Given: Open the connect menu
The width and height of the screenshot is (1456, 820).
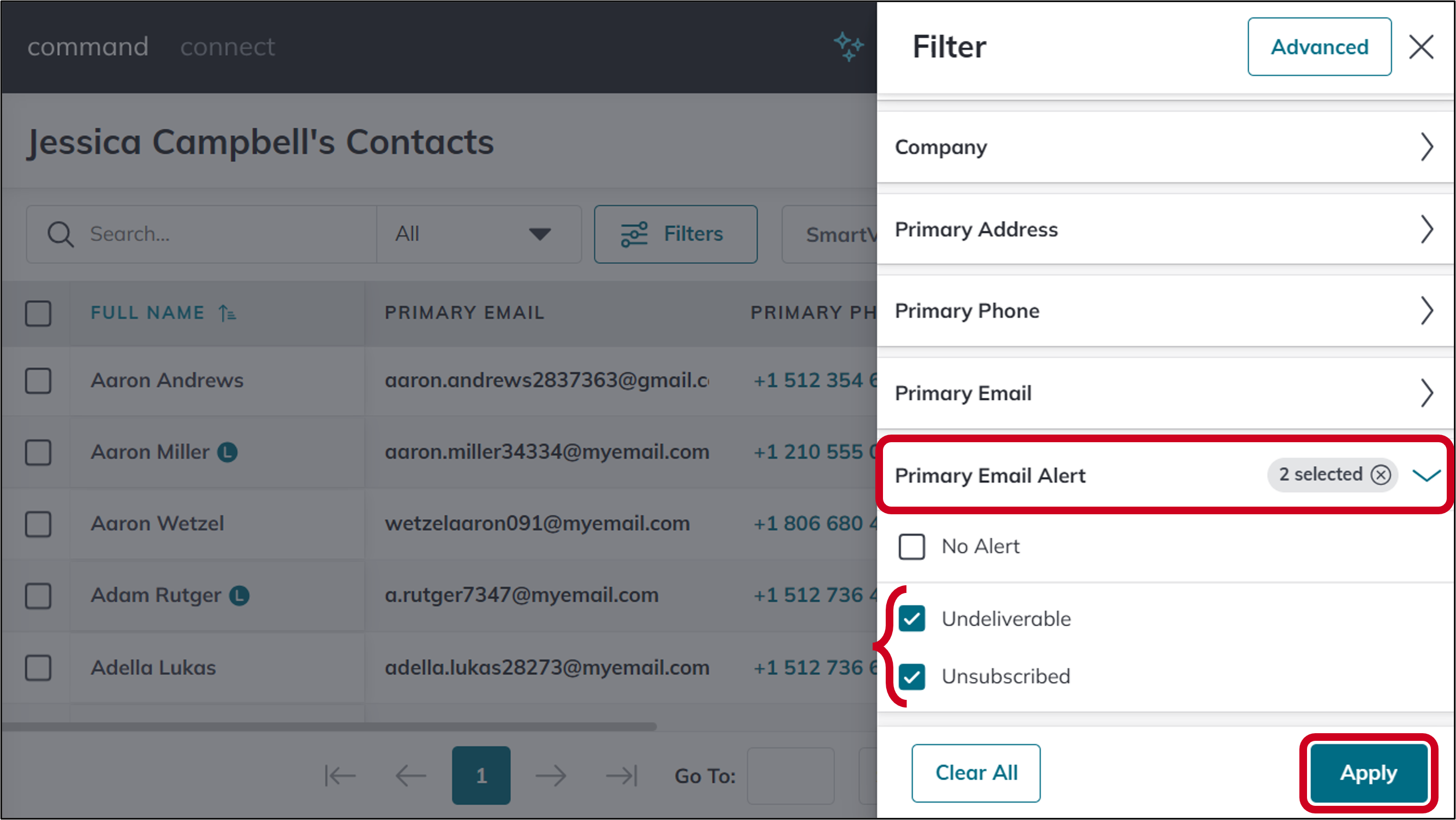Looking at the screenshot, I should (x=228, y=47).
